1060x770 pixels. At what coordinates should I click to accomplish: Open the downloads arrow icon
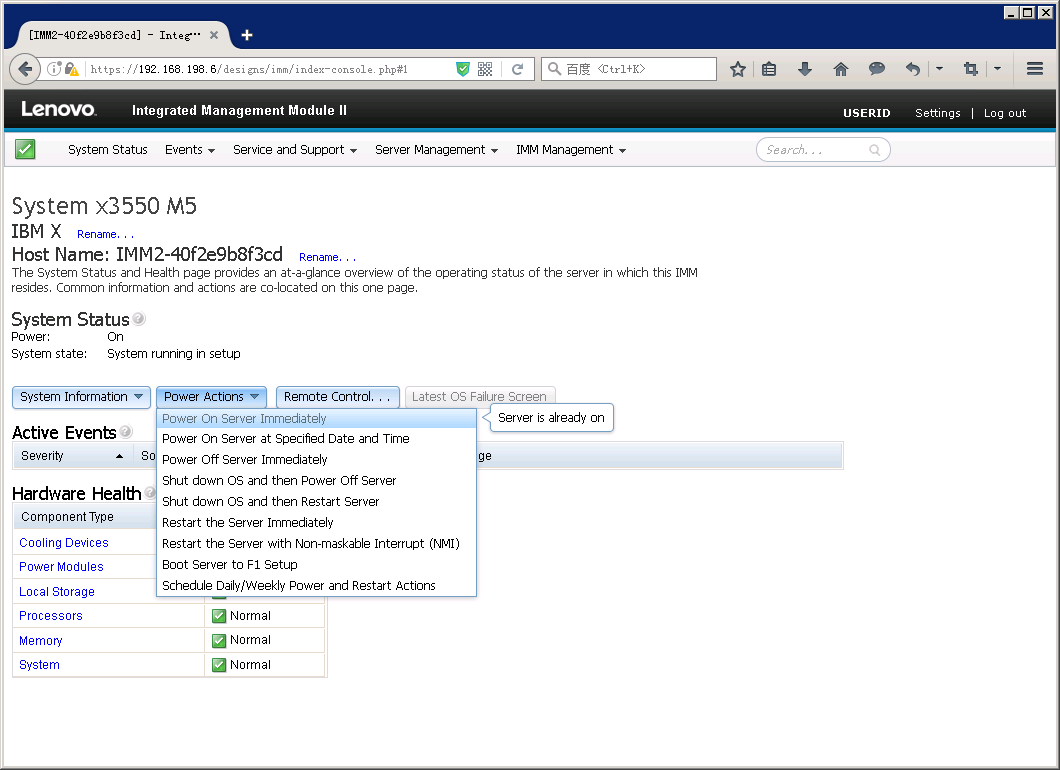pos(805,69)
